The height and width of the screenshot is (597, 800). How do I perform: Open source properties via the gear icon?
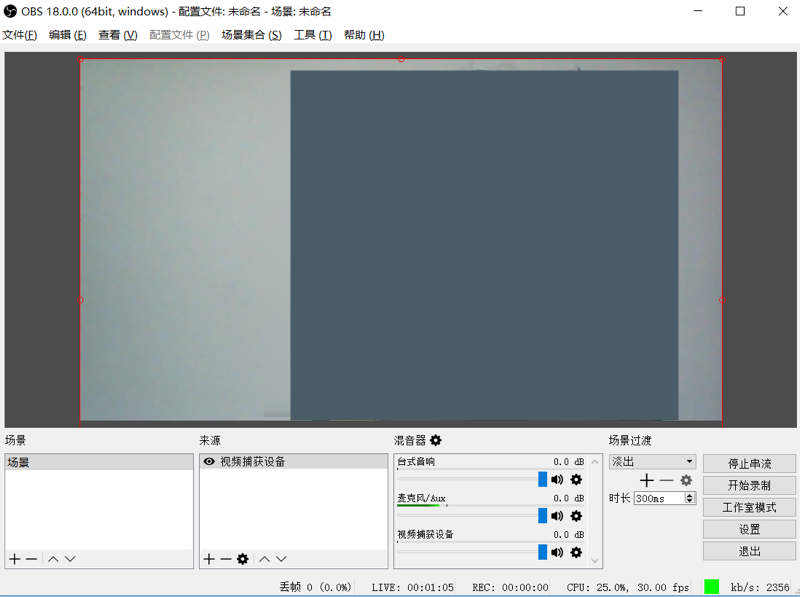tap(243, 559)
